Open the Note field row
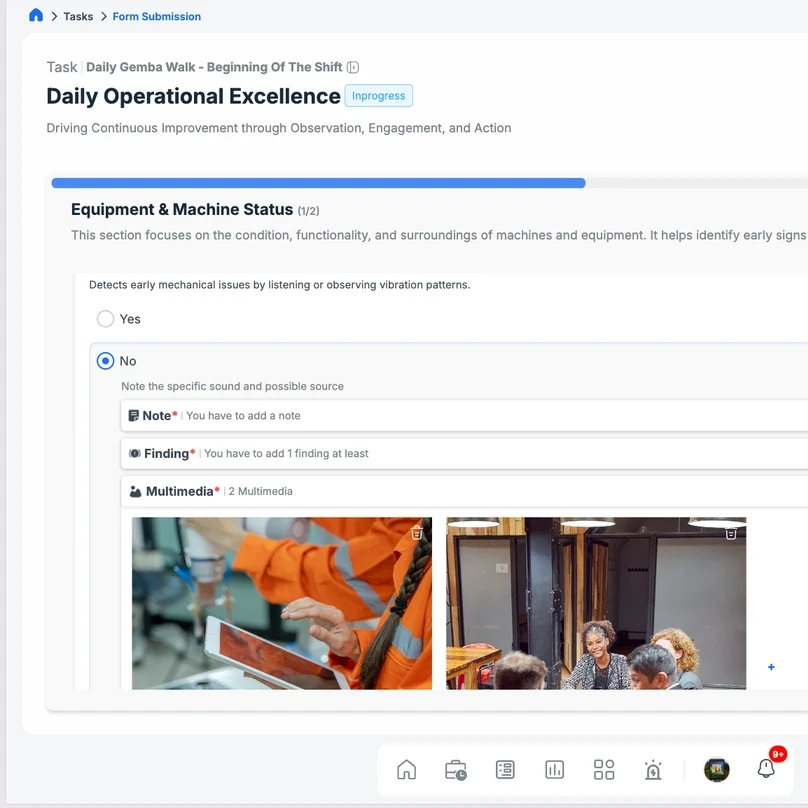Screen dimensions: 808x808 (464, 416)
